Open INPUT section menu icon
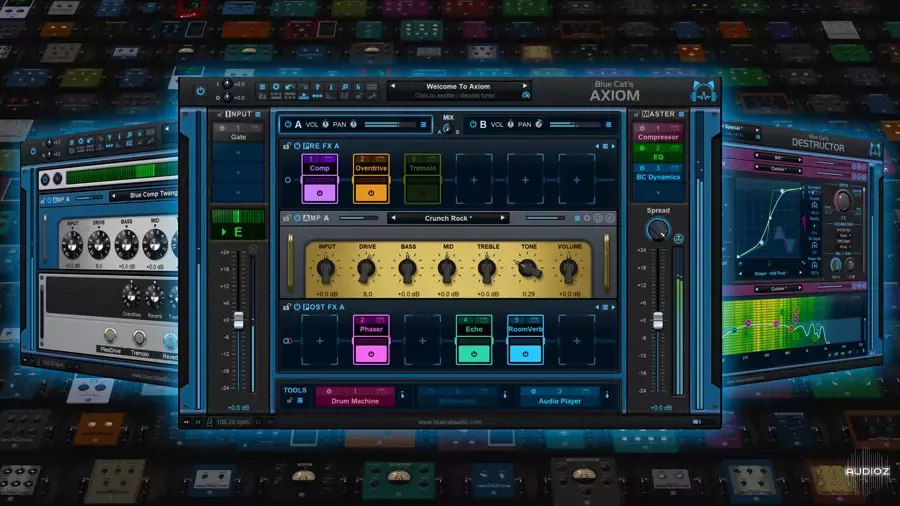 258,114
